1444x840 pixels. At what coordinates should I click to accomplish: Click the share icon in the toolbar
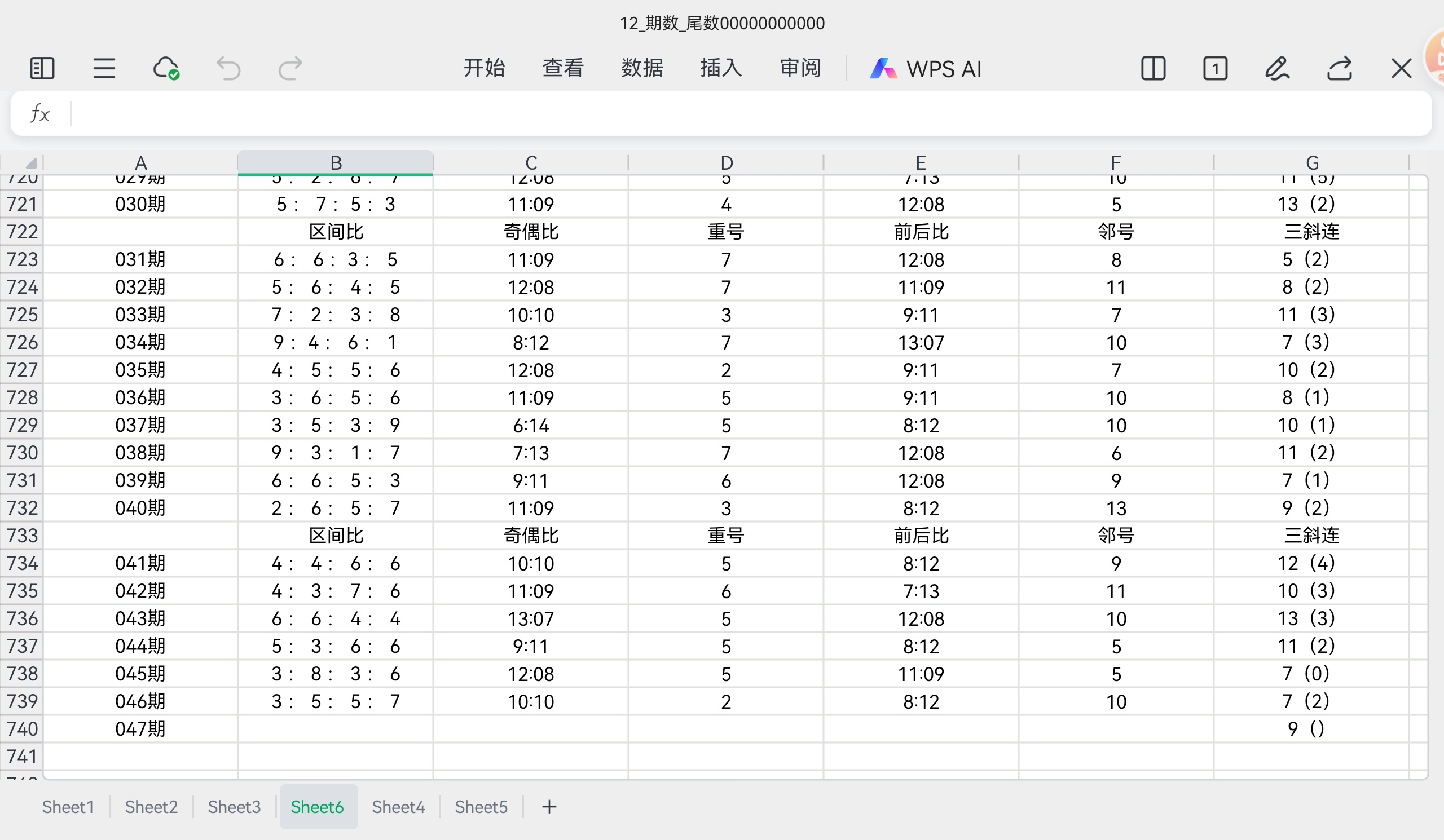tap(1340, 68)
